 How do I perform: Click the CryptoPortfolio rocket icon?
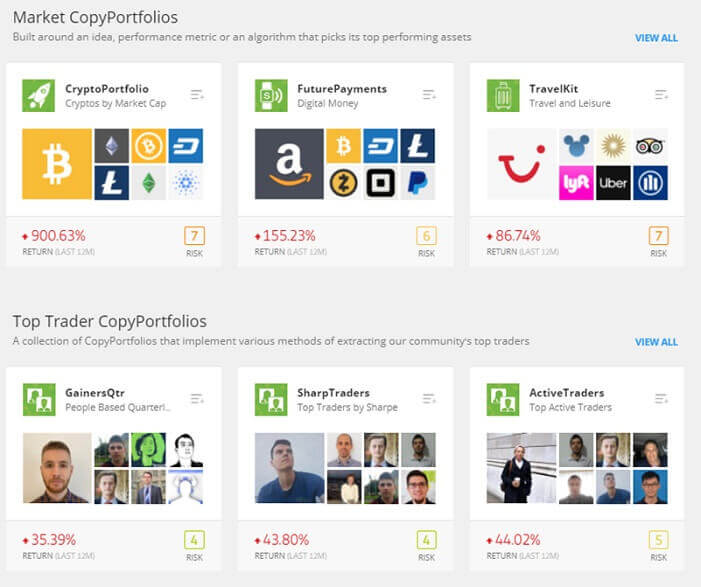[x=38, y=96]
